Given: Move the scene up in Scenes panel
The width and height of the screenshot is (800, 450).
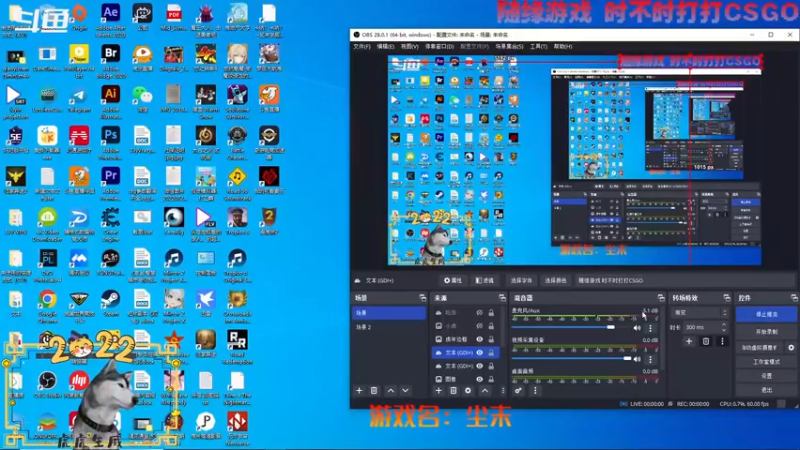Looking at the screenshot, I should point(391,391).
